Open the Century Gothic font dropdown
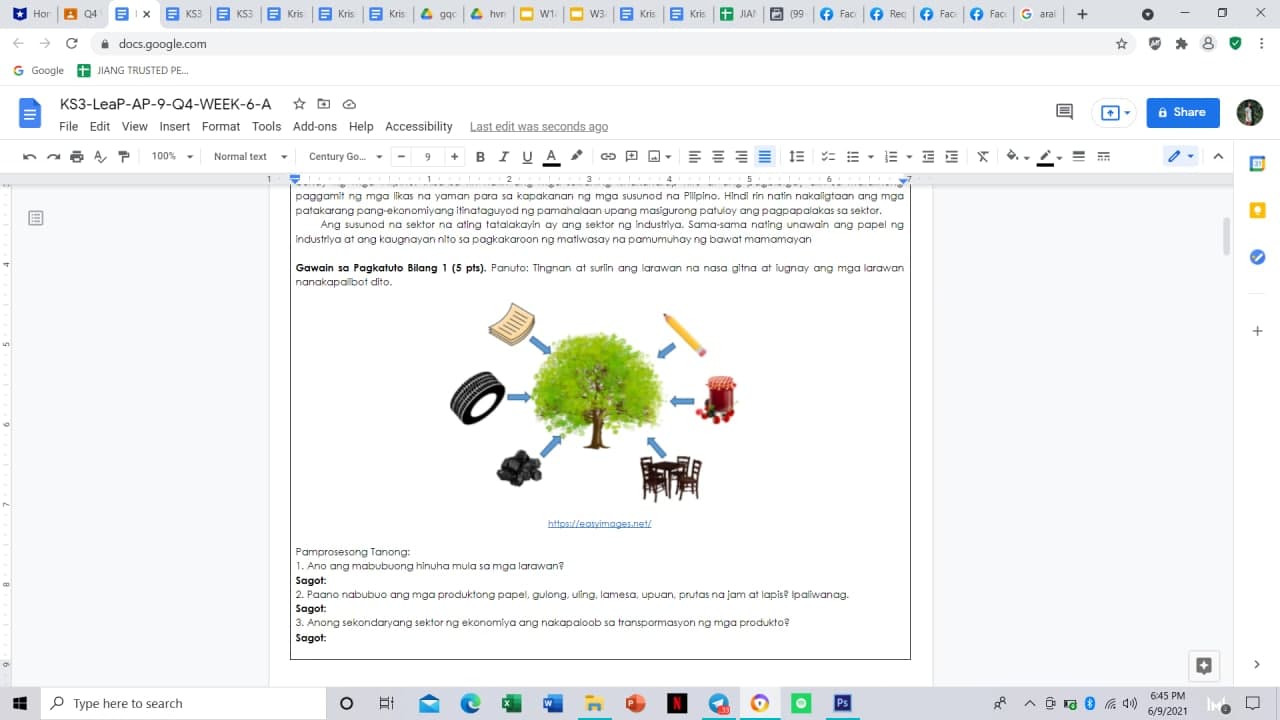1280x720 pixels. click(x=345, y=156)
